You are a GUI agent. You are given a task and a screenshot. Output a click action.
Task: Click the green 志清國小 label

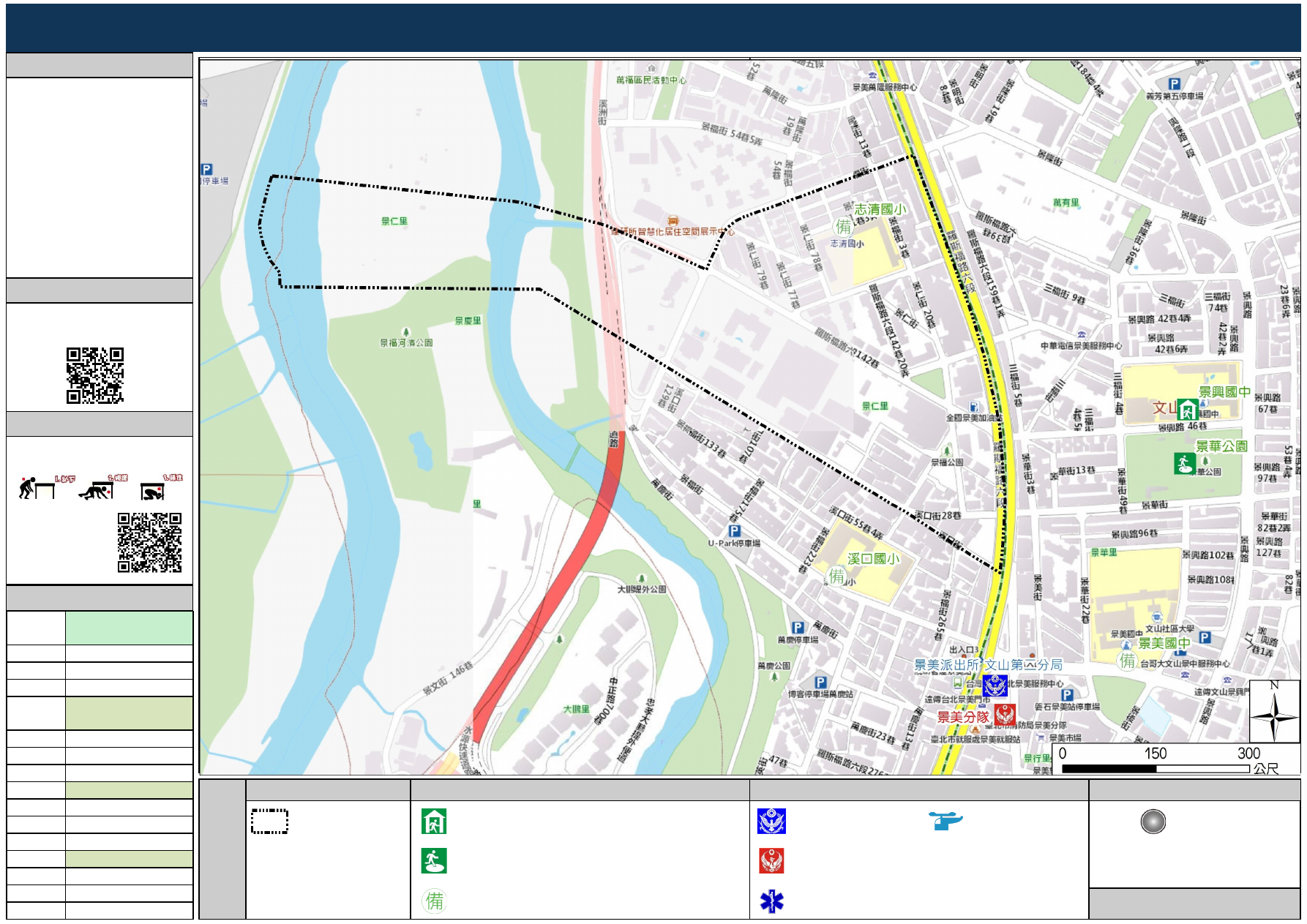tap(880, 209)
